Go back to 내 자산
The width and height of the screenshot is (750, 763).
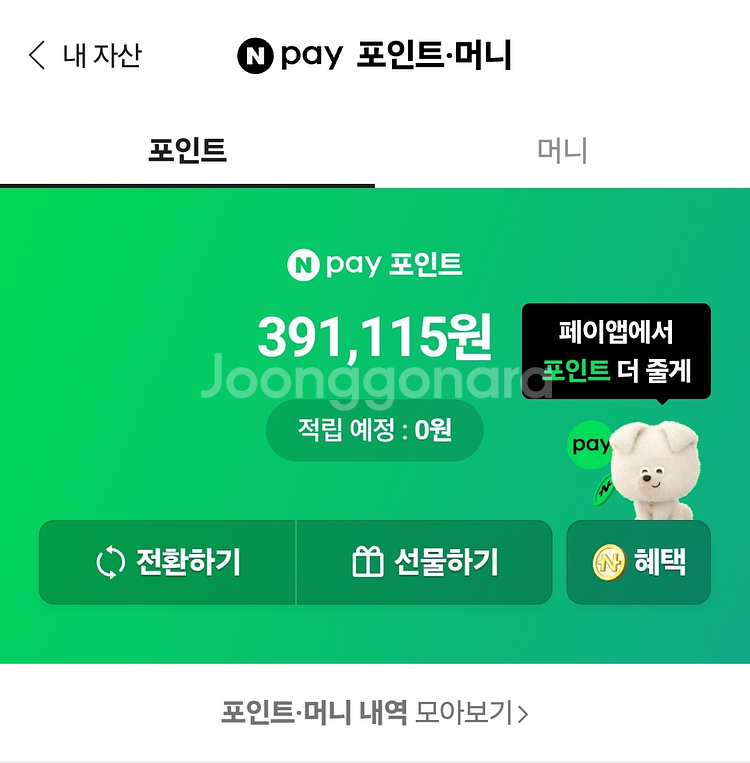pyautogui.click(x=85, y=55)
